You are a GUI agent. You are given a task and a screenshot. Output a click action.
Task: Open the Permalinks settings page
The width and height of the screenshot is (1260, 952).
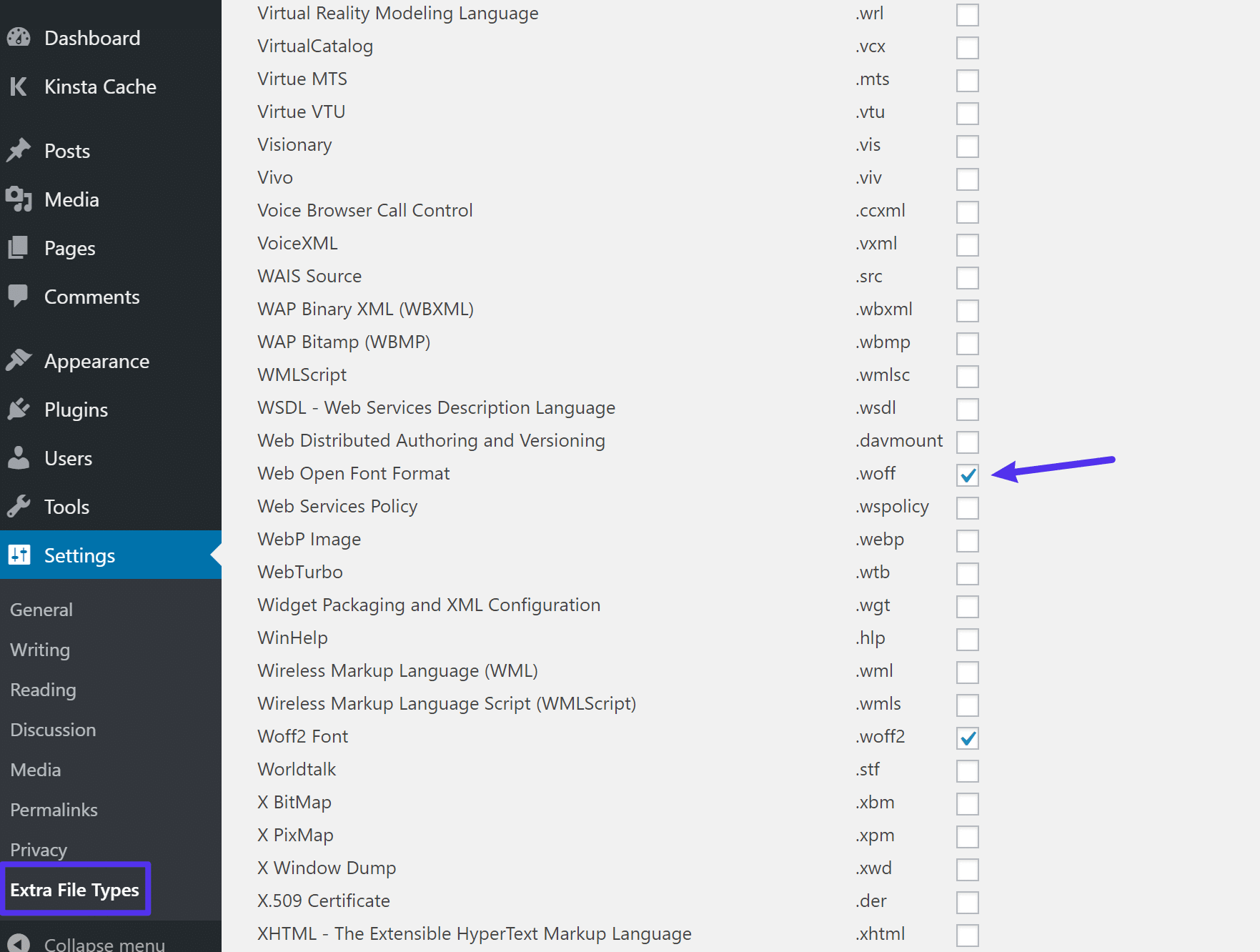[x=54, y=809]
